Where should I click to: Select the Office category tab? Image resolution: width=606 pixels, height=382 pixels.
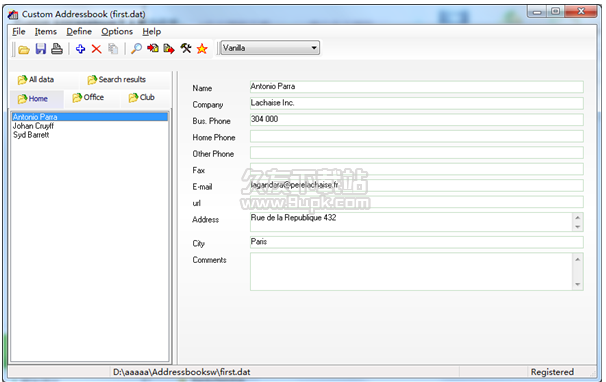coord(88,97)
